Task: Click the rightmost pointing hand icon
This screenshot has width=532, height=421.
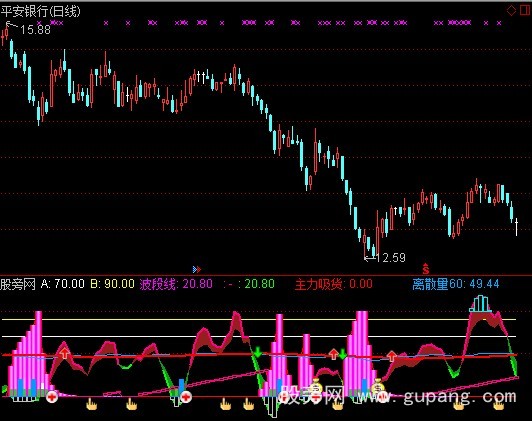Action: click(x=498, y=404)
